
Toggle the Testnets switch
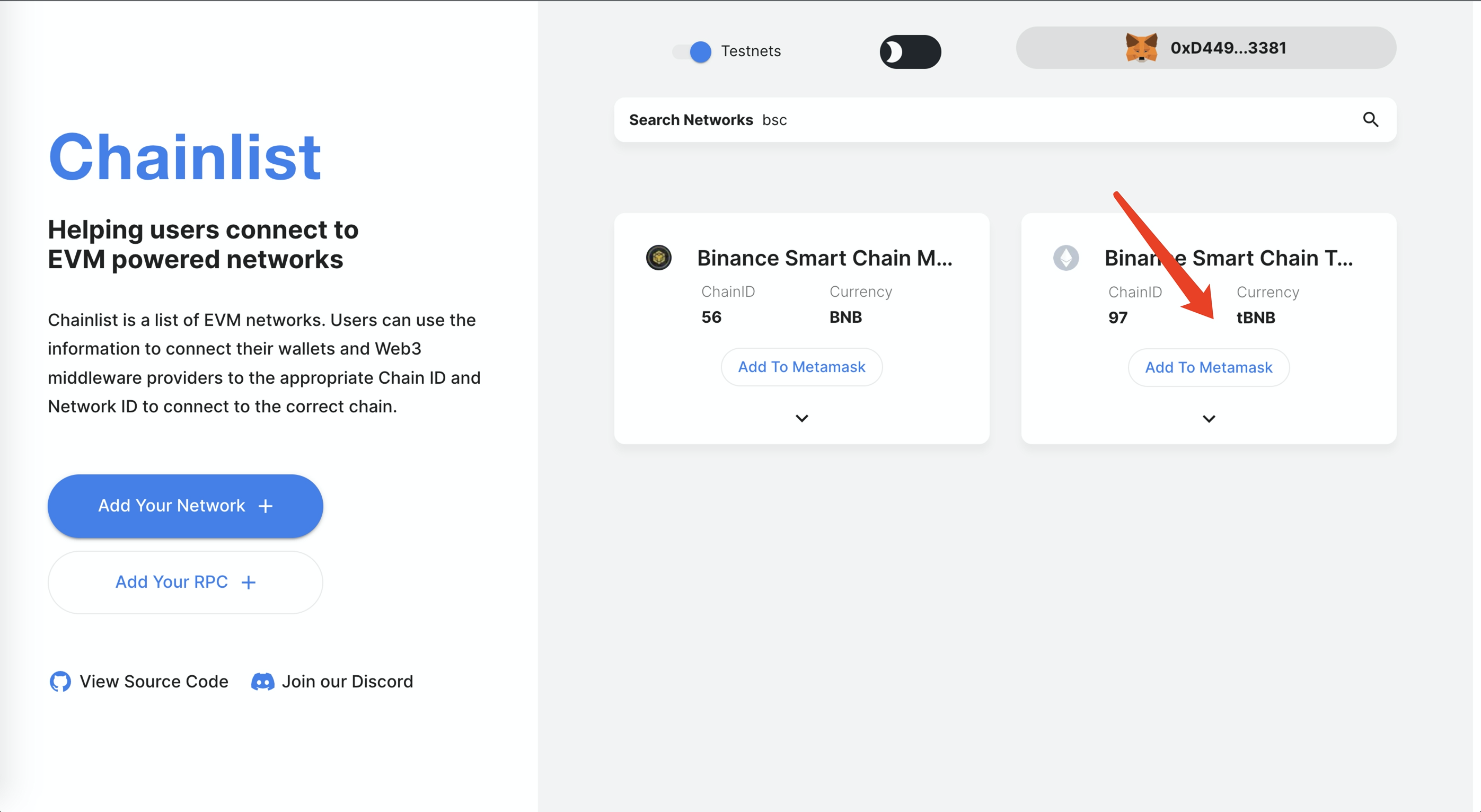tap(692, 52)
